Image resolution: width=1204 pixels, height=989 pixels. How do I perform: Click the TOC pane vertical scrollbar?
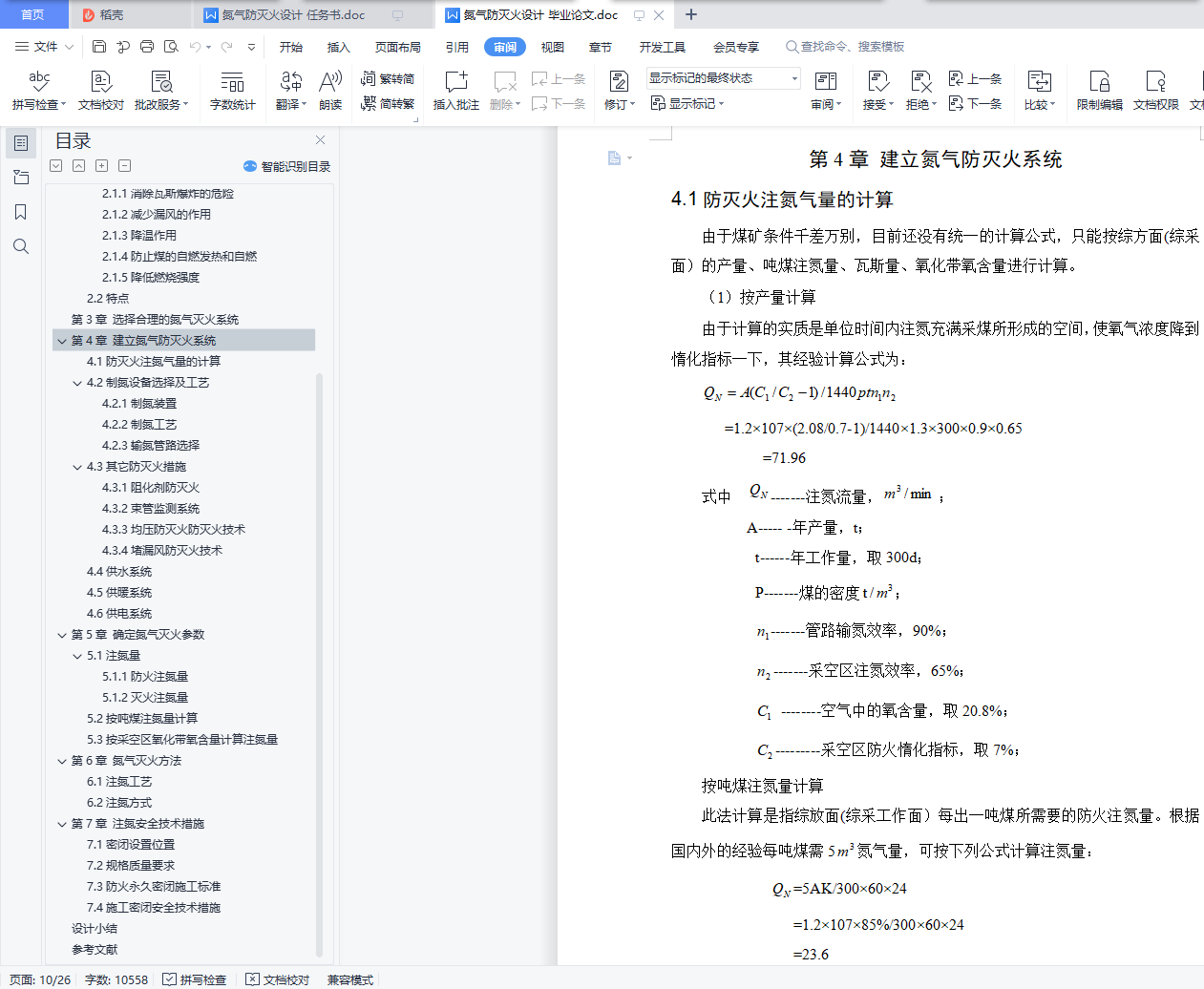(x=320, y=663)
